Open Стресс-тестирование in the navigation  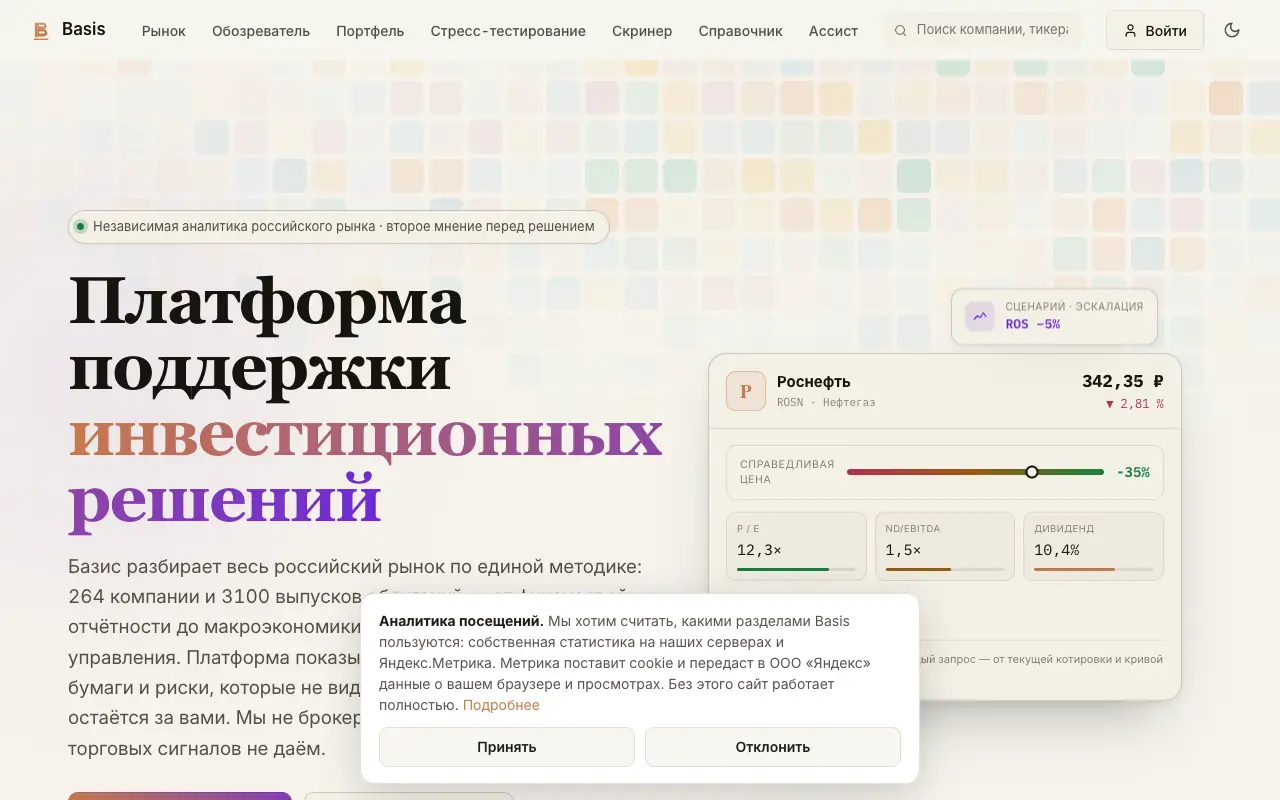[508, 31]
